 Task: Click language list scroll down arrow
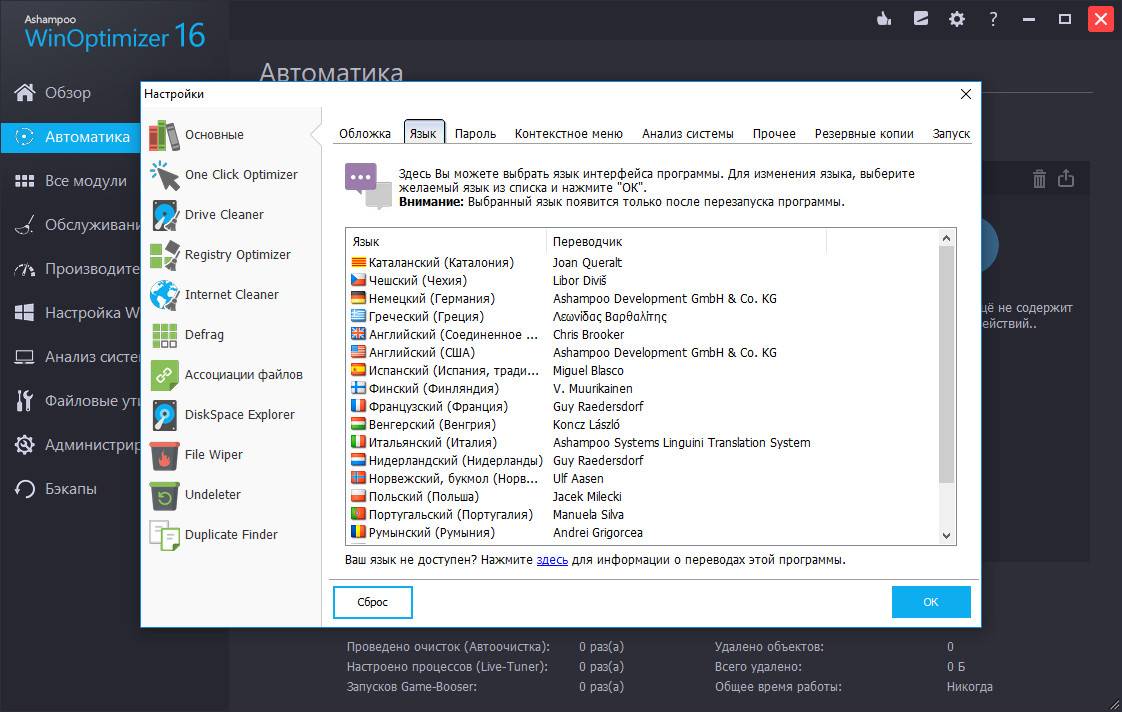(x=946, y=535)
